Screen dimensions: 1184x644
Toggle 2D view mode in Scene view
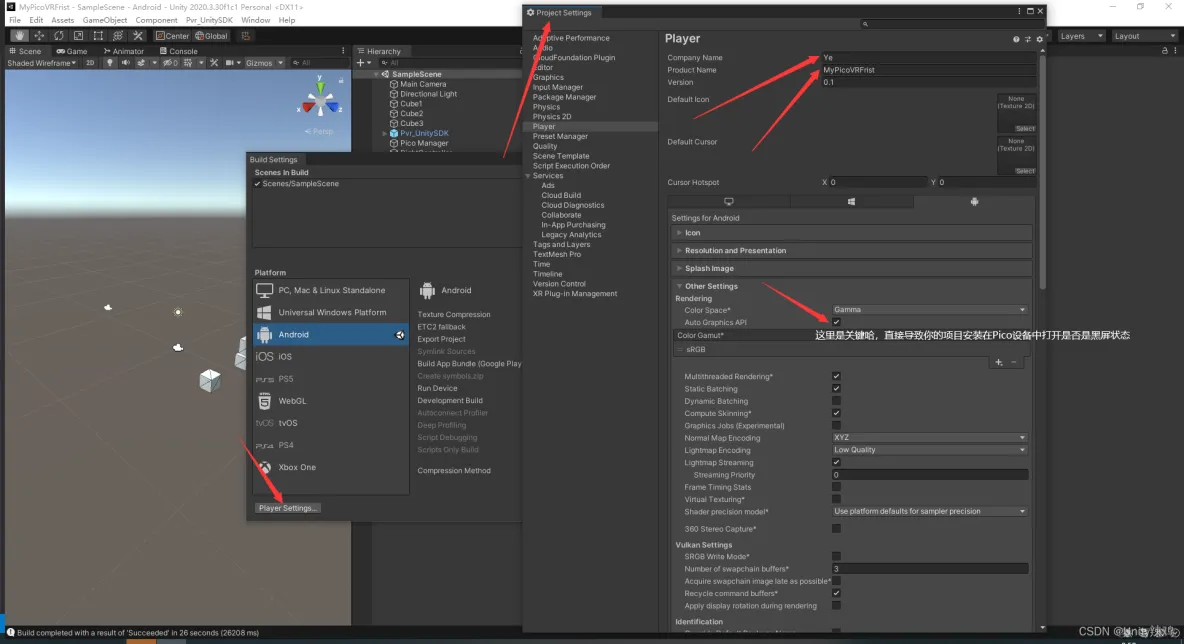click(90, 63)
